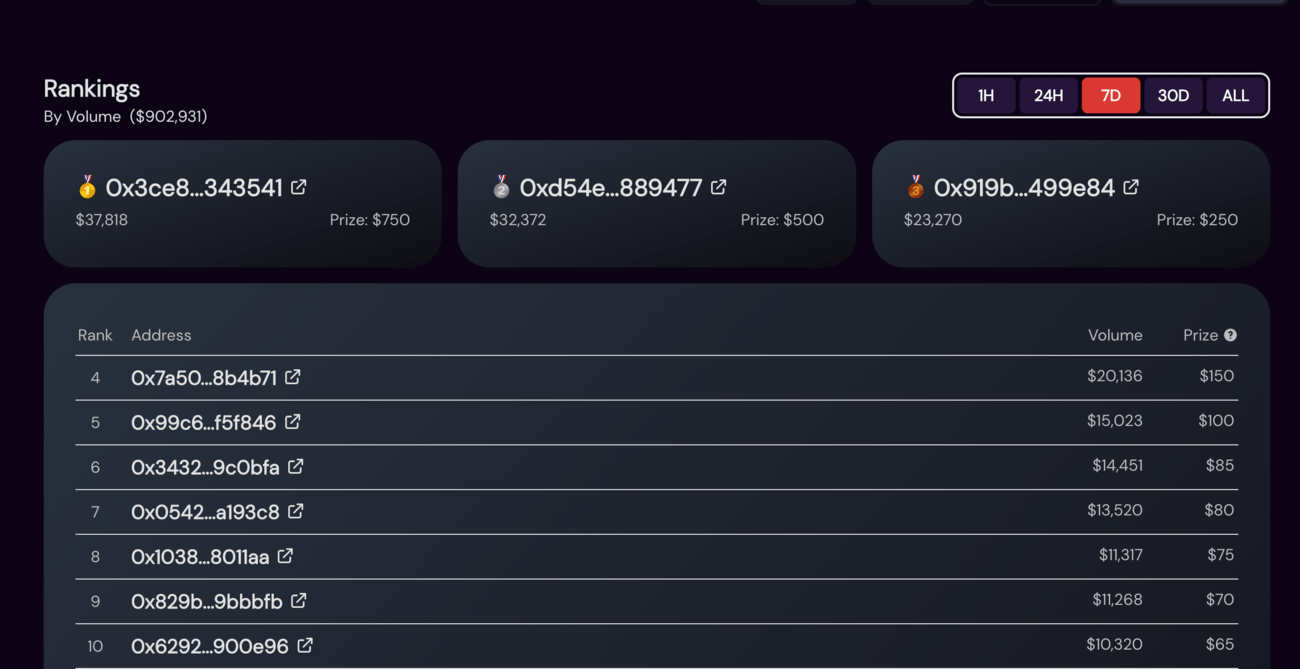
Task: Open external link icon beside 0x99c6...f5f846
Action: [x=292, y=422]
